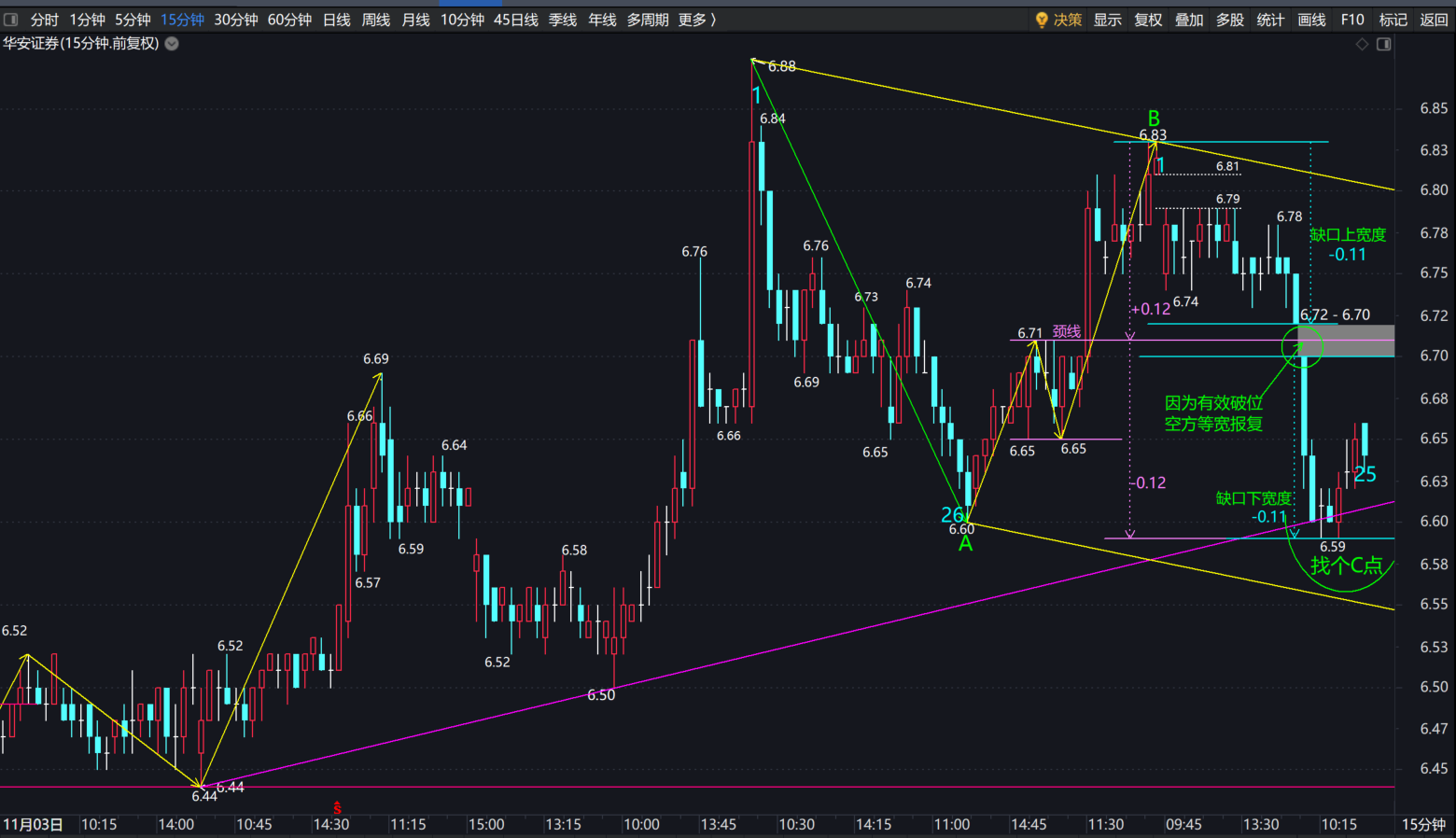Viewport: 1456px width, 838px height.
Task: Select the 缺口下宽度 annotation
Action: [x=1253, y=498]
